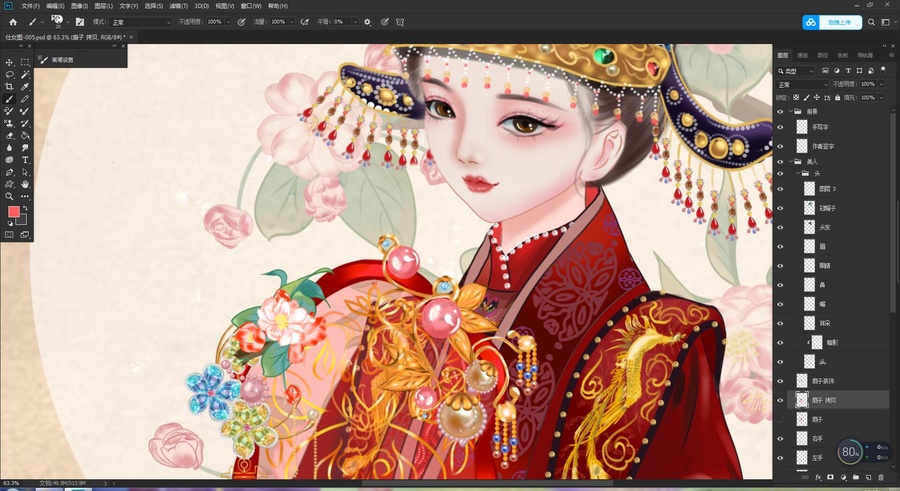Enable airbrush-style build-up icon

pyautogui.click(x=305, y=22)
